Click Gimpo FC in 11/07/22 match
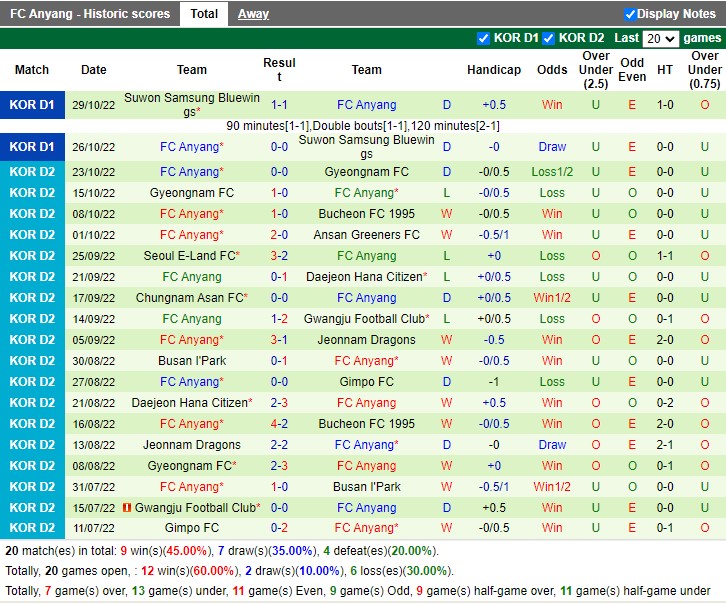This screenshot has width=726, height=603. 192,528
